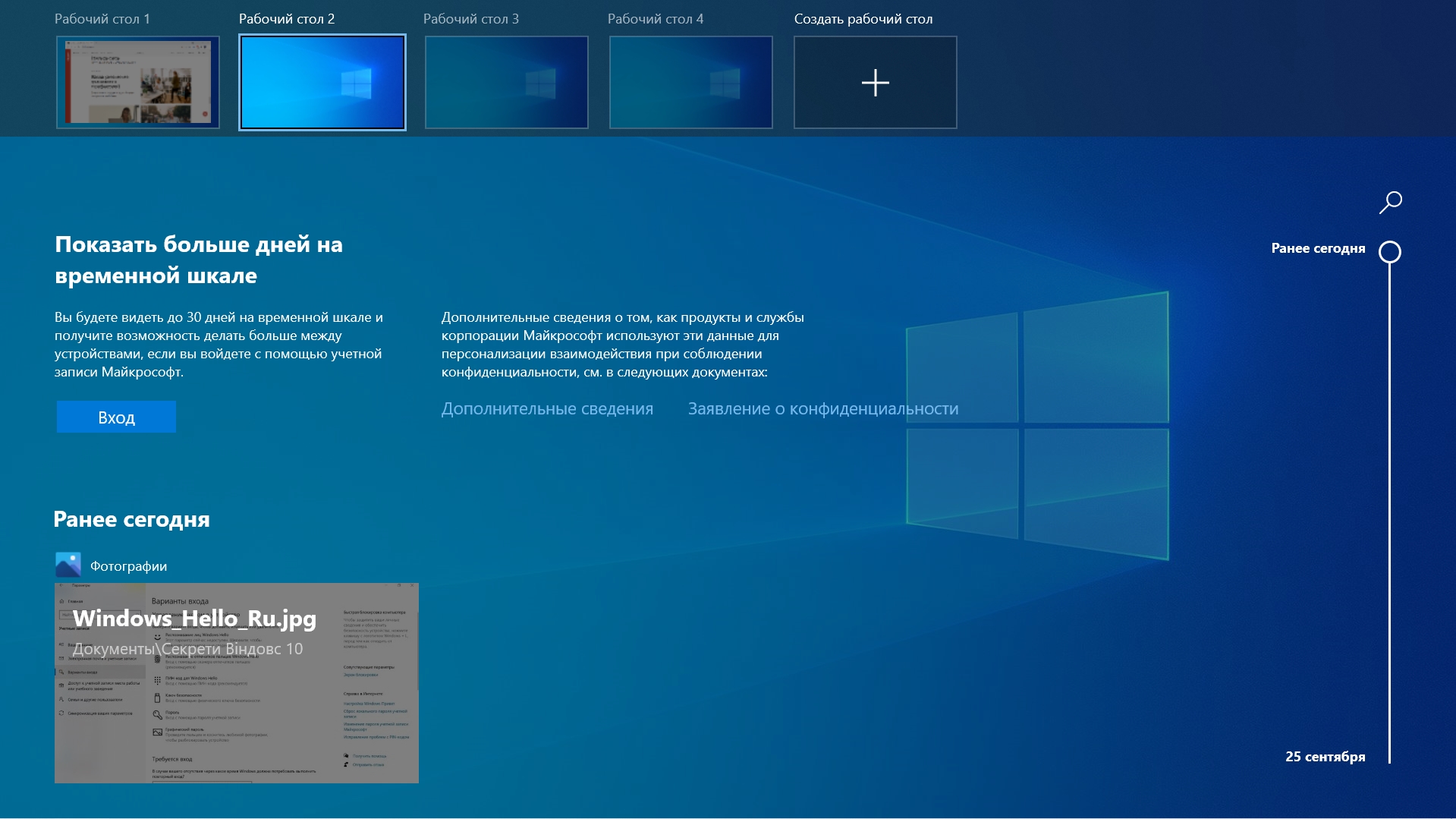This screenshot has height=819, width=1456.
Task: Click the Вход sign-in button
Action: click(116, 417)
